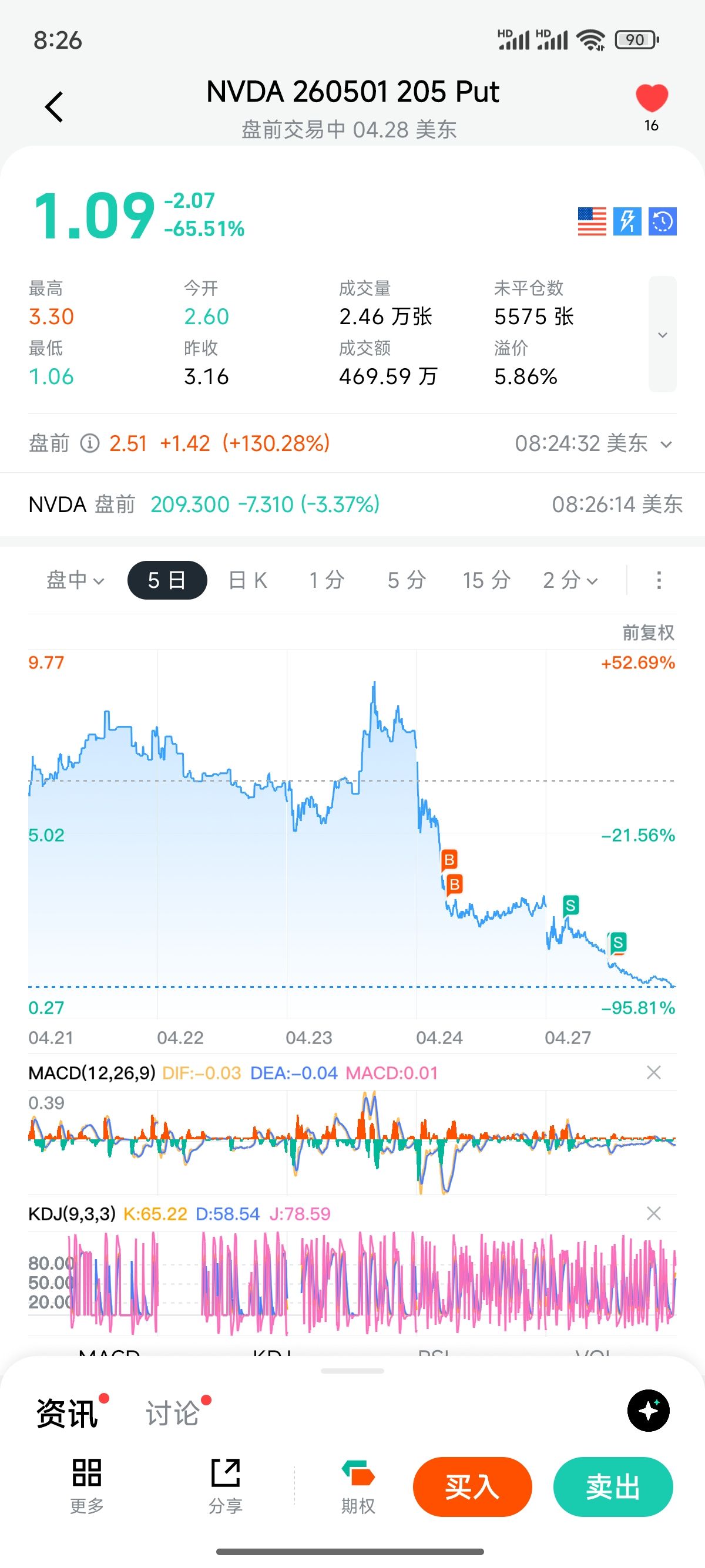
Task: Open the 盘中 session dropdown
Action: coord(75,580)
